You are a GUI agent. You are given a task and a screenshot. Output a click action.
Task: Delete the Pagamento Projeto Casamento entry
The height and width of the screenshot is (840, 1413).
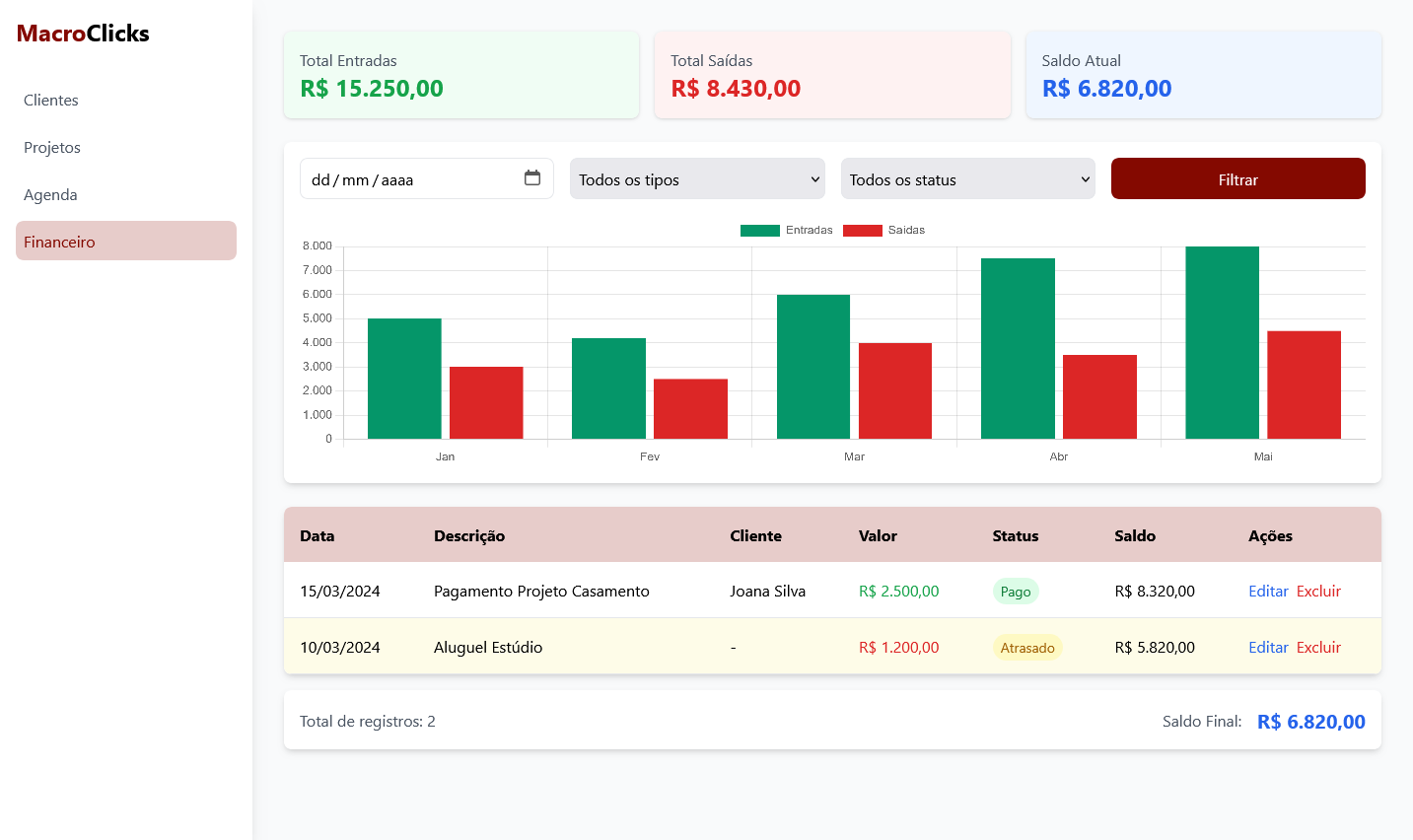pos(1318,592)
